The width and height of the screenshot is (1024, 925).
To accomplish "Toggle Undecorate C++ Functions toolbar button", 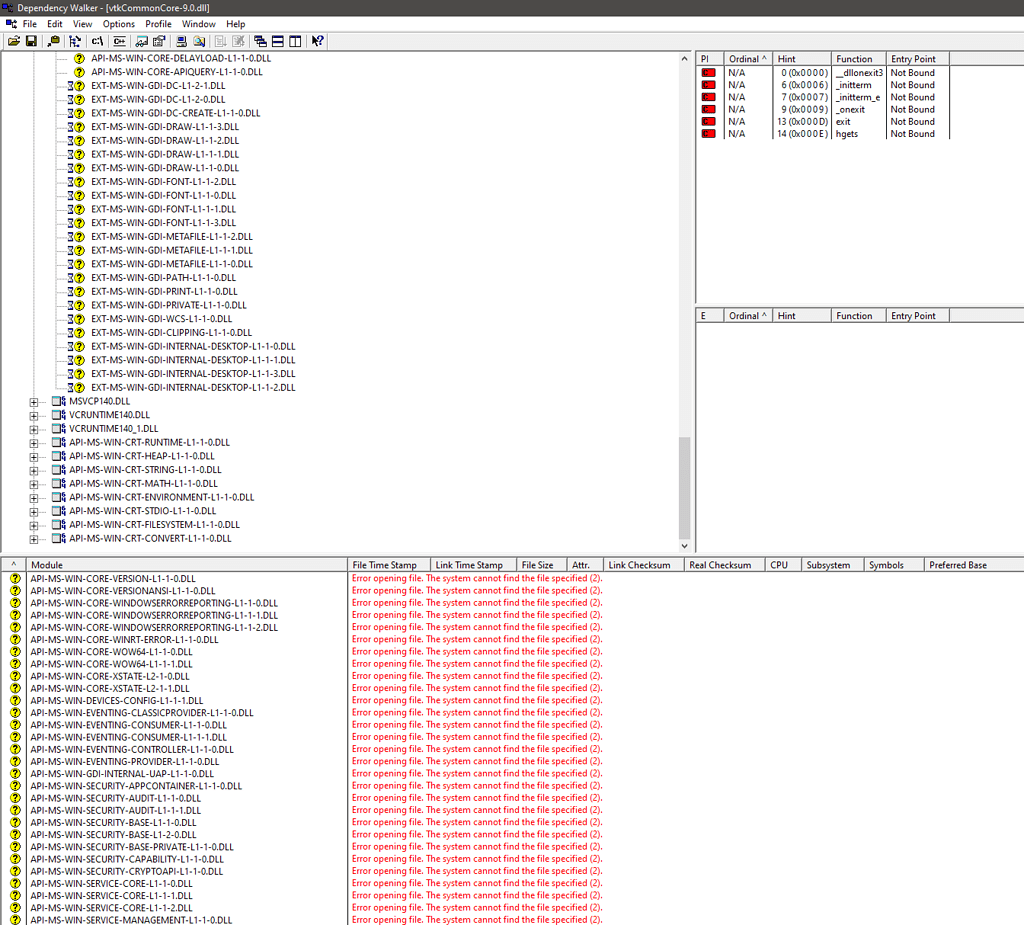I will (119, 41).
